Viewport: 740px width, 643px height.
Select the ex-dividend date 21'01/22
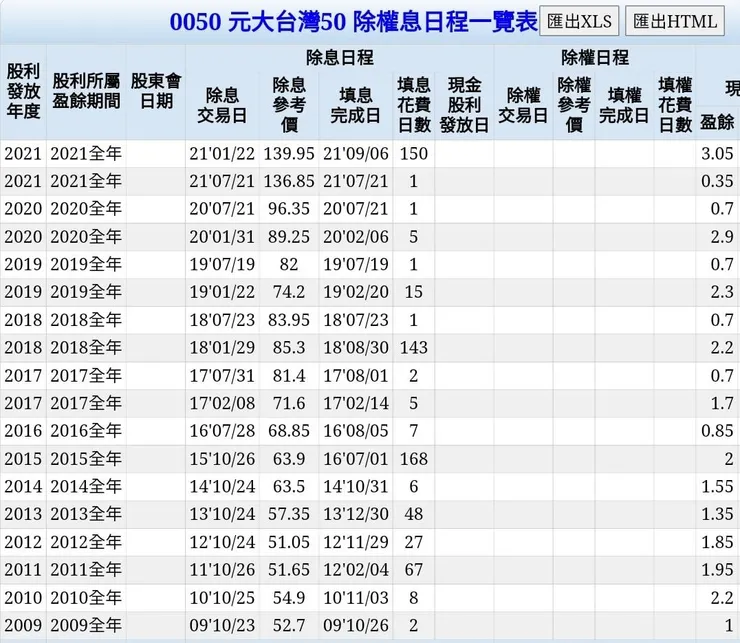click(x=222, y=154)
